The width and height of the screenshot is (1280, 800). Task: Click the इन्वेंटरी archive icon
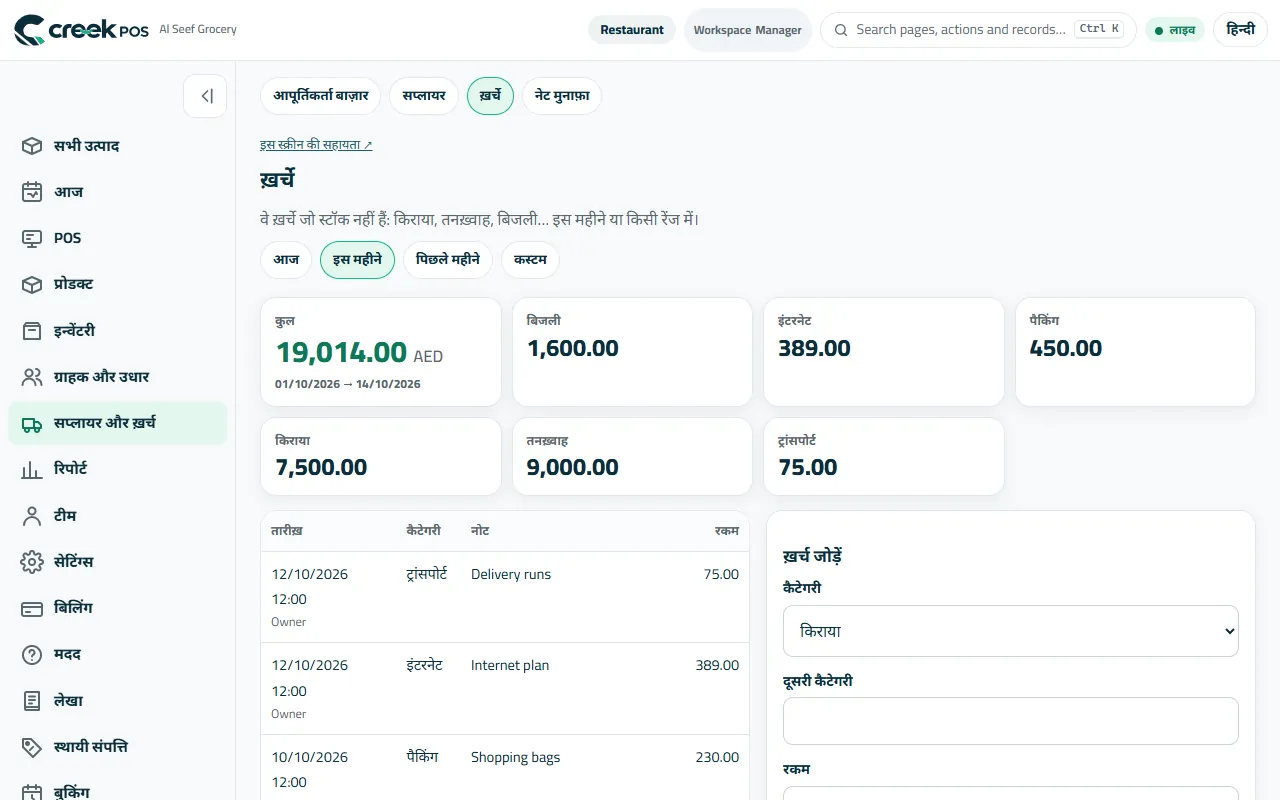point(32,330)
